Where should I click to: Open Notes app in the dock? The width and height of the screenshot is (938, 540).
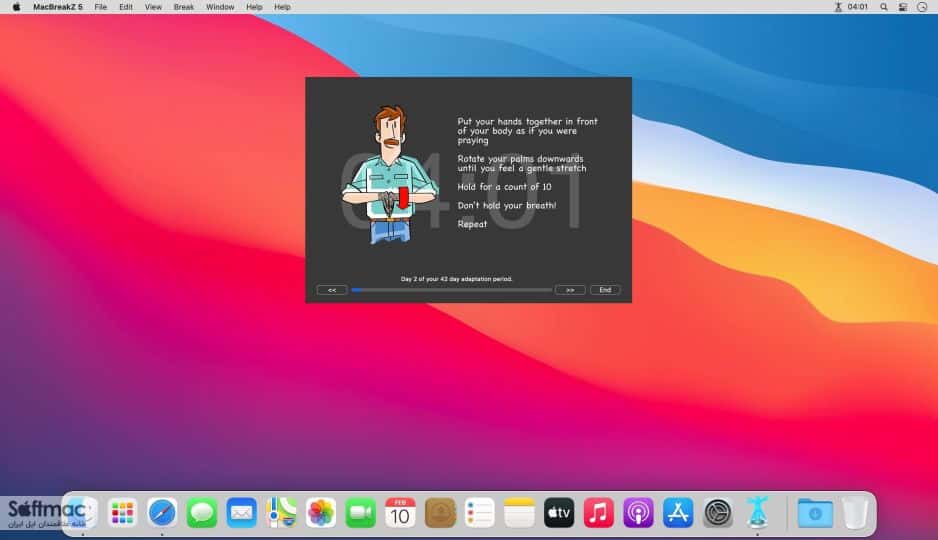(x=519, y=513)
